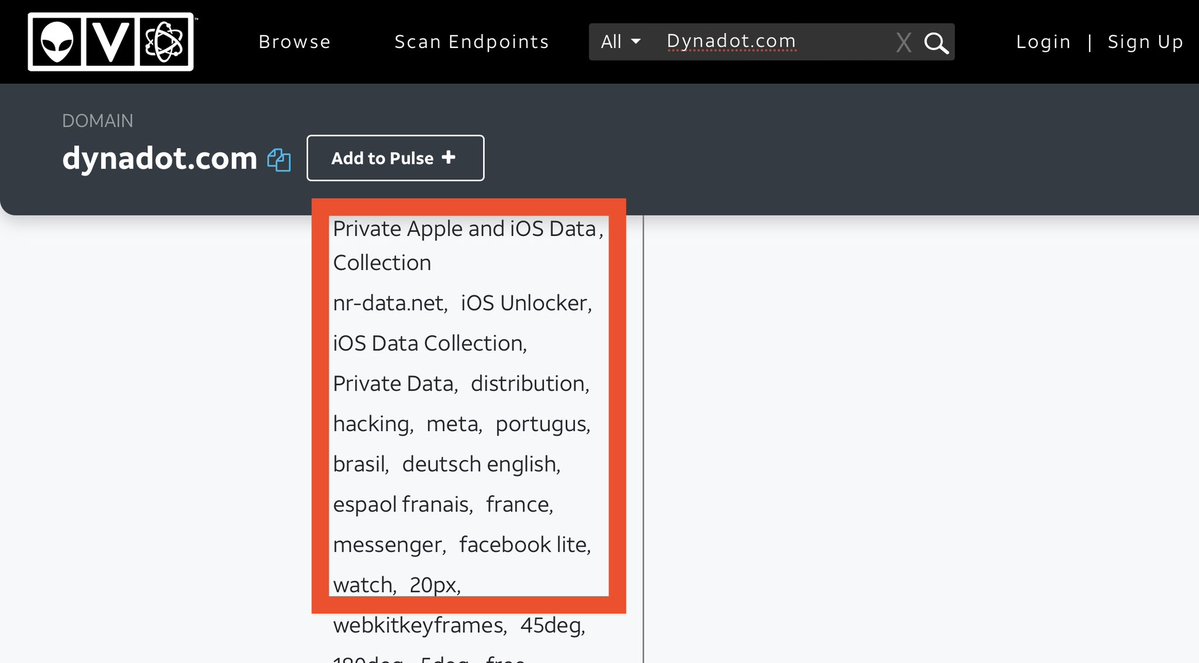
Task: Open the facebook lite tag
Action: point(524,545)
